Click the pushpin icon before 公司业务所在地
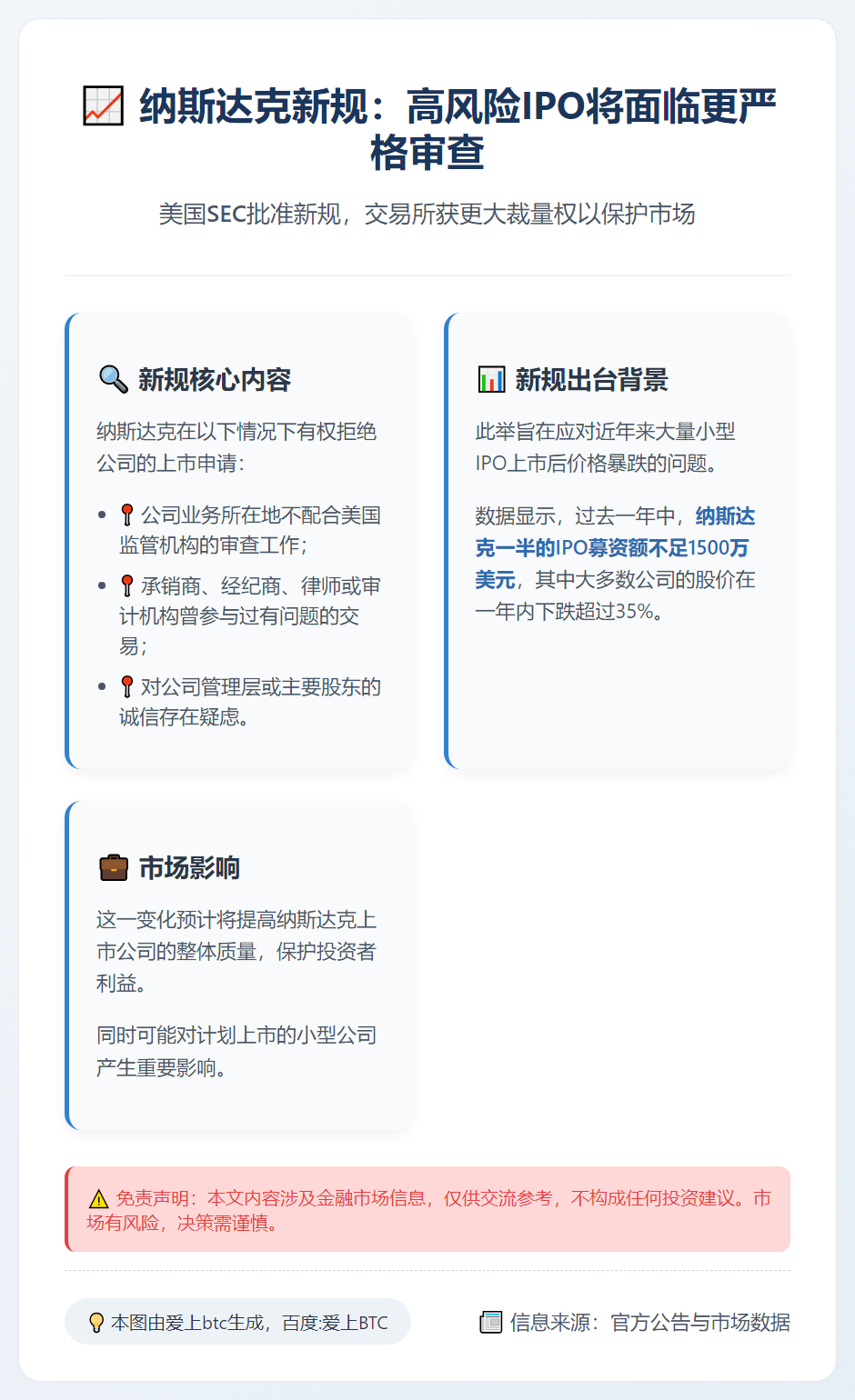The image size is (855, 1400). pos(127,515)
